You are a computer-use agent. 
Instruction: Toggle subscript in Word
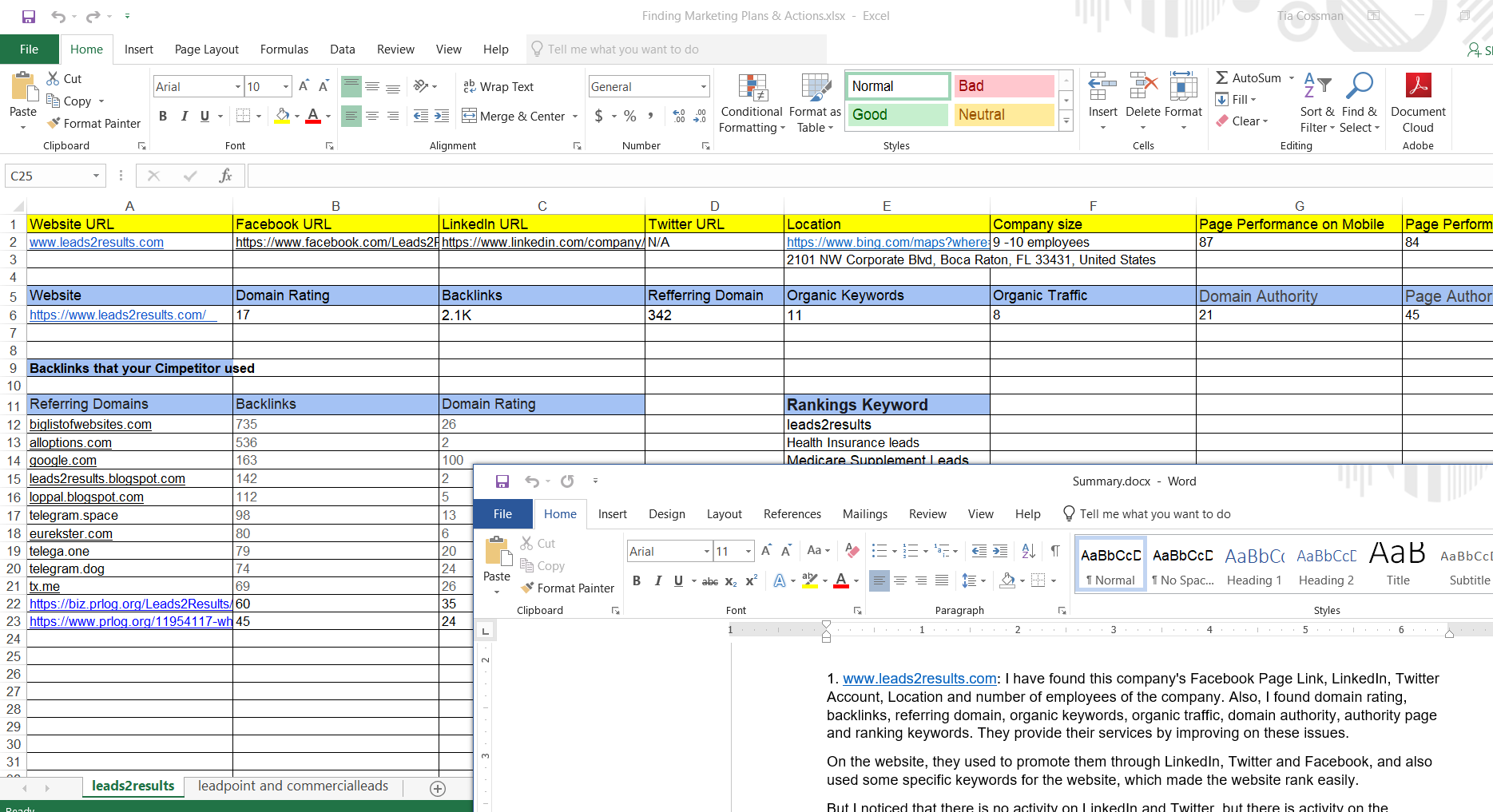[x=731, y=581]
